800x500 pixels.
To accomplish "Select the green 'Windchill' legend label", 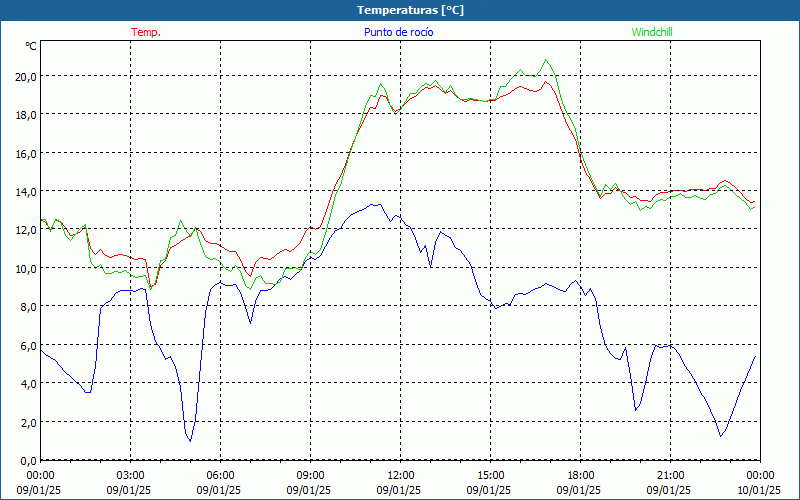I will pyautogui.click(x=652, y=32).
